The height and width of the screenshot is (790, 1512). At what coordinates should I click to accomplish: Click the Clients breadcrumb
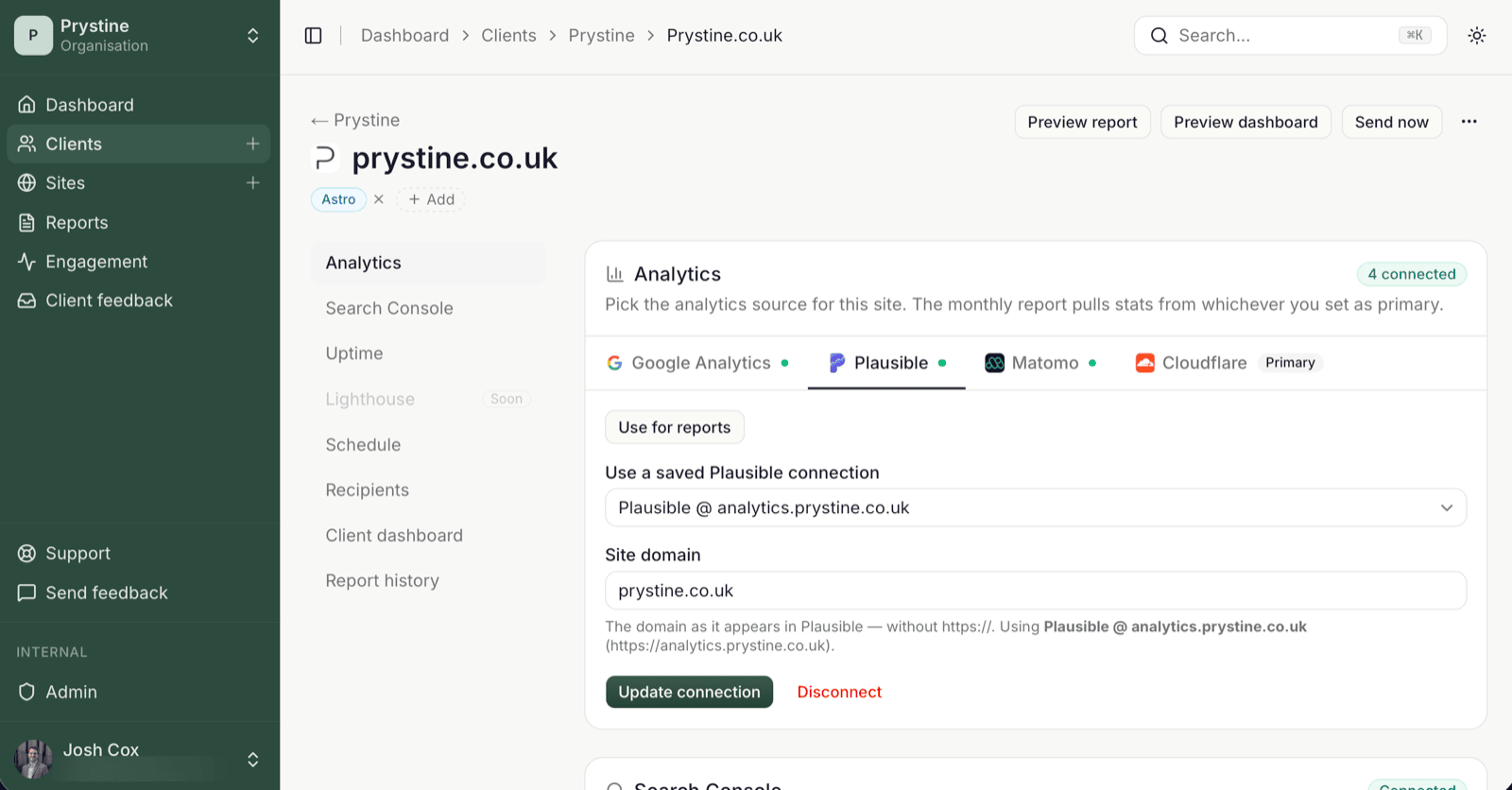(508, 36)
